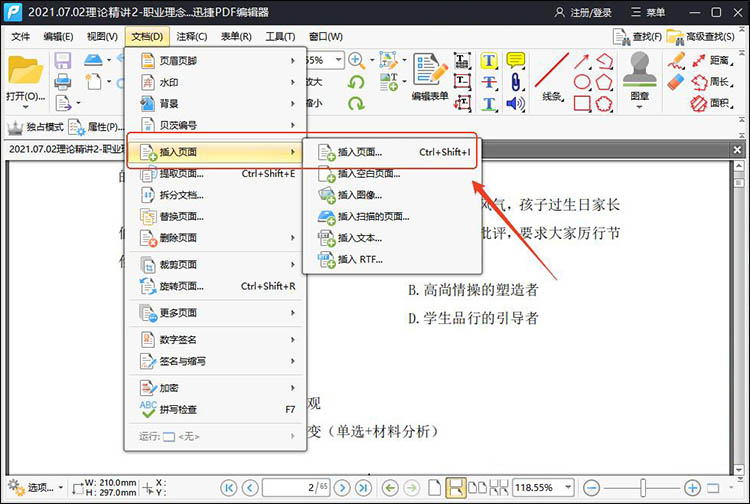
Task: Click the rotate counterclockwise green arrow
Action: 356,82
